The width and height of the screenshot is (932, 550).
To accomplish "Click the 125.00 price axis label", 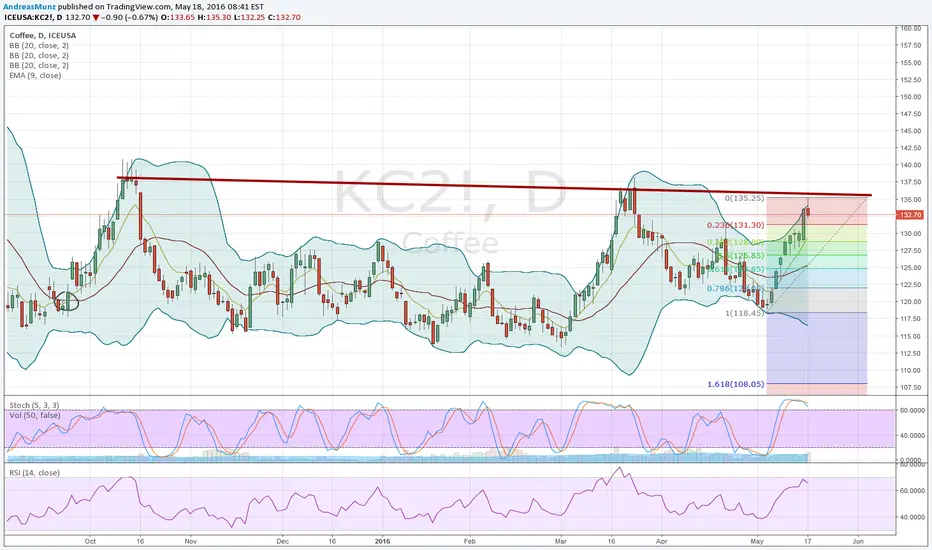I will point(911,268).
